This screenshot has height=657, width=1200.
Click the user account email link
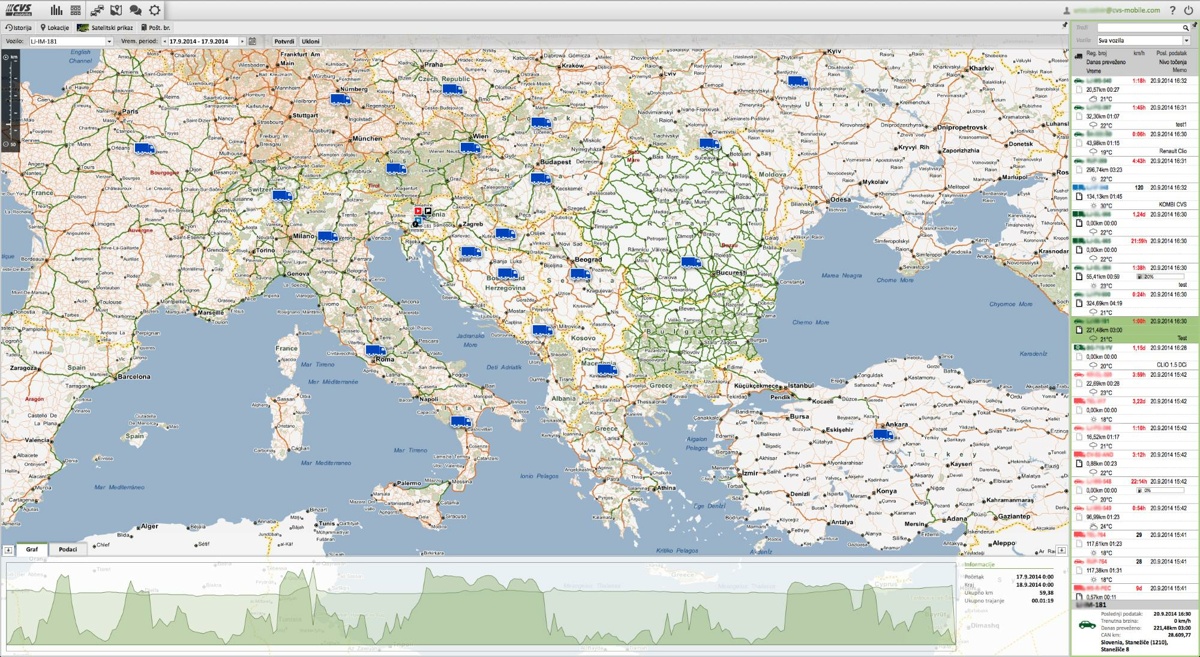coord(1119,10)
